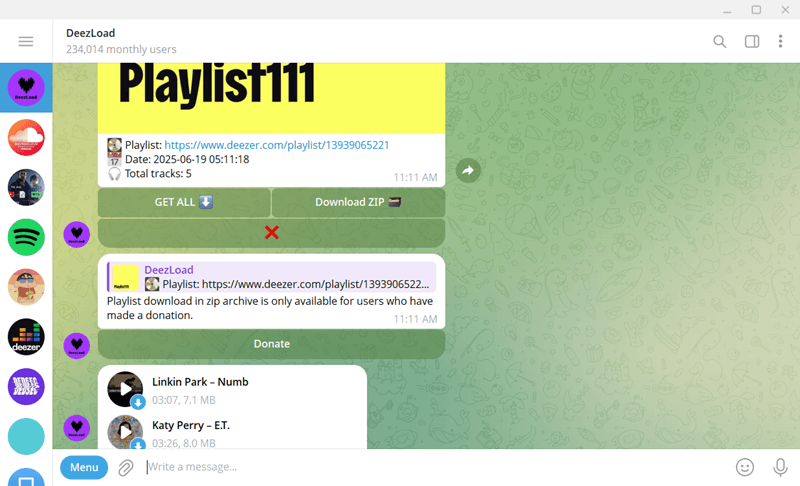Open the Deezer chat in sidebar

(x=26, y=337)
